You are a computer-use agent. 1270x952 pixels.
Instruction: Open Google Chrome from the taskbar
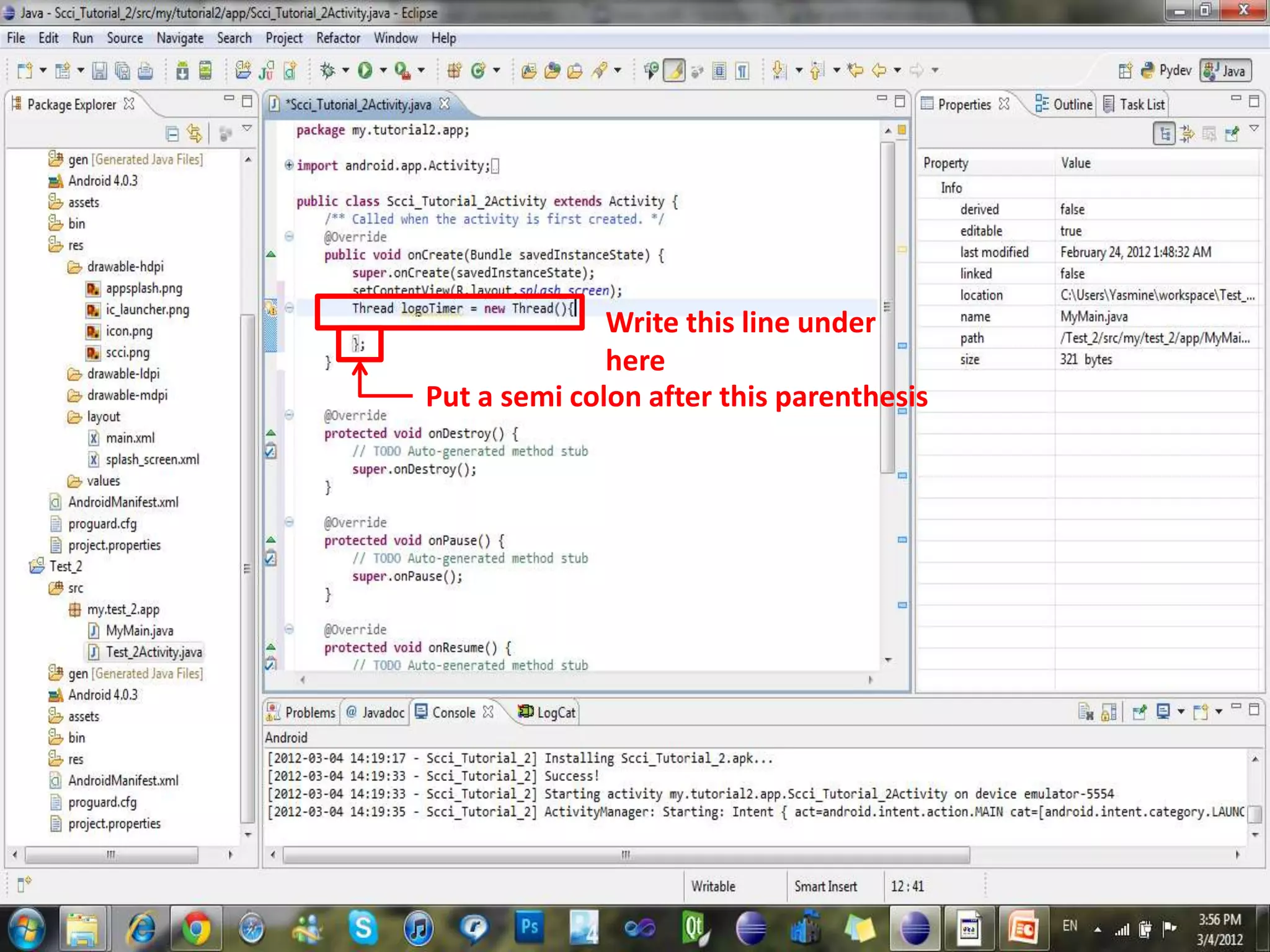coord(196,928)
